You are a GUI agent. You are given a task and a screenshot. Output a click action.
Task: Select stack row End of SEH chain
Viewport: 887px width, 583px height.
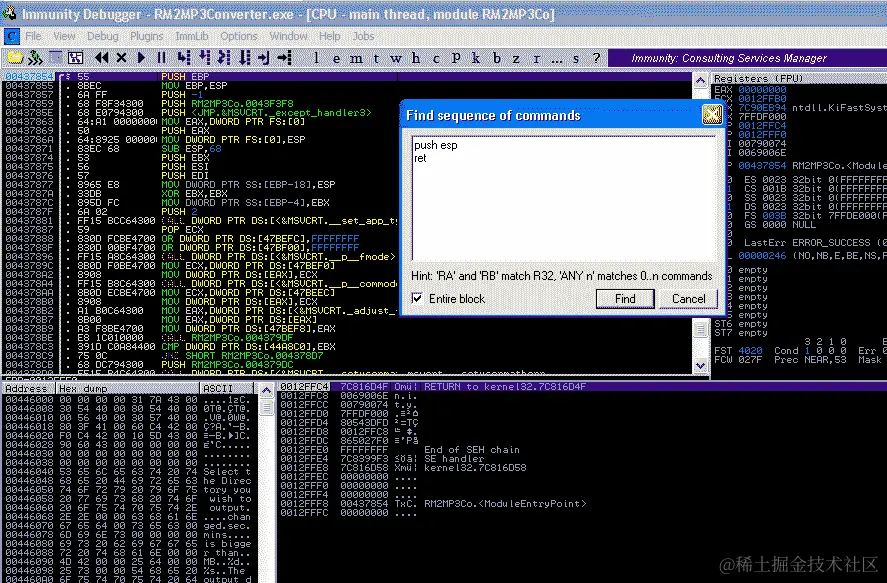click(x=582, y=450)
